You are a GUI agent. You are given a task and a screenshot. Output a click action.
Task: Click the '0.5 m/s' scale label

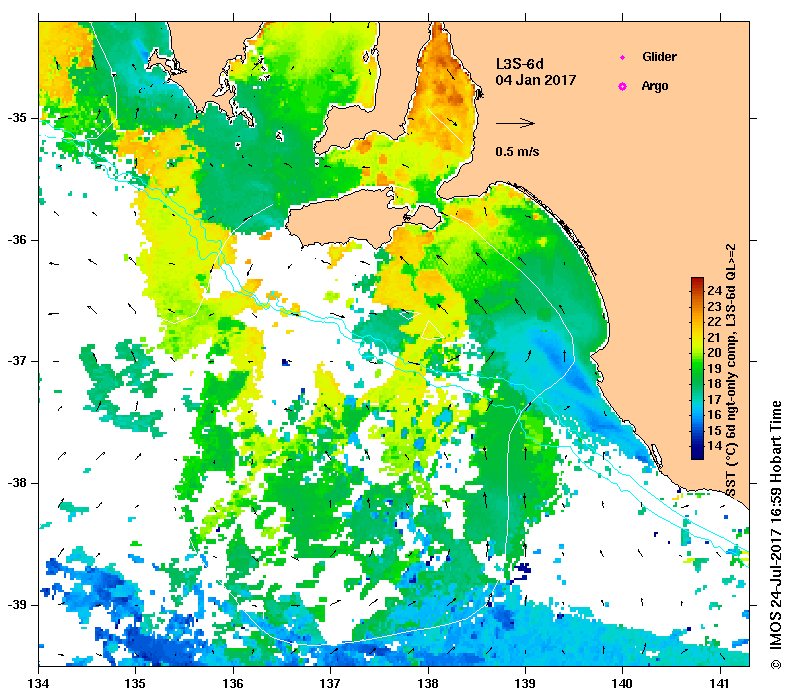(517, 152)
